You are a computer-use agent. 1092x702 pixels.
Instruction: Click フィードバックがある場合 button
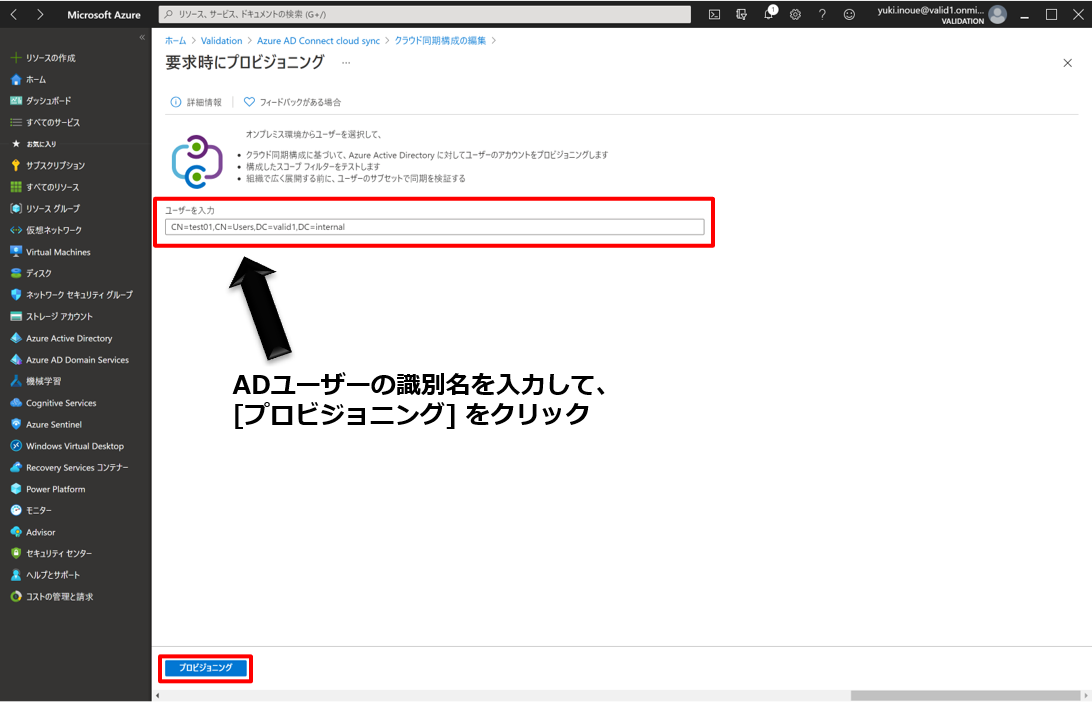292,102
